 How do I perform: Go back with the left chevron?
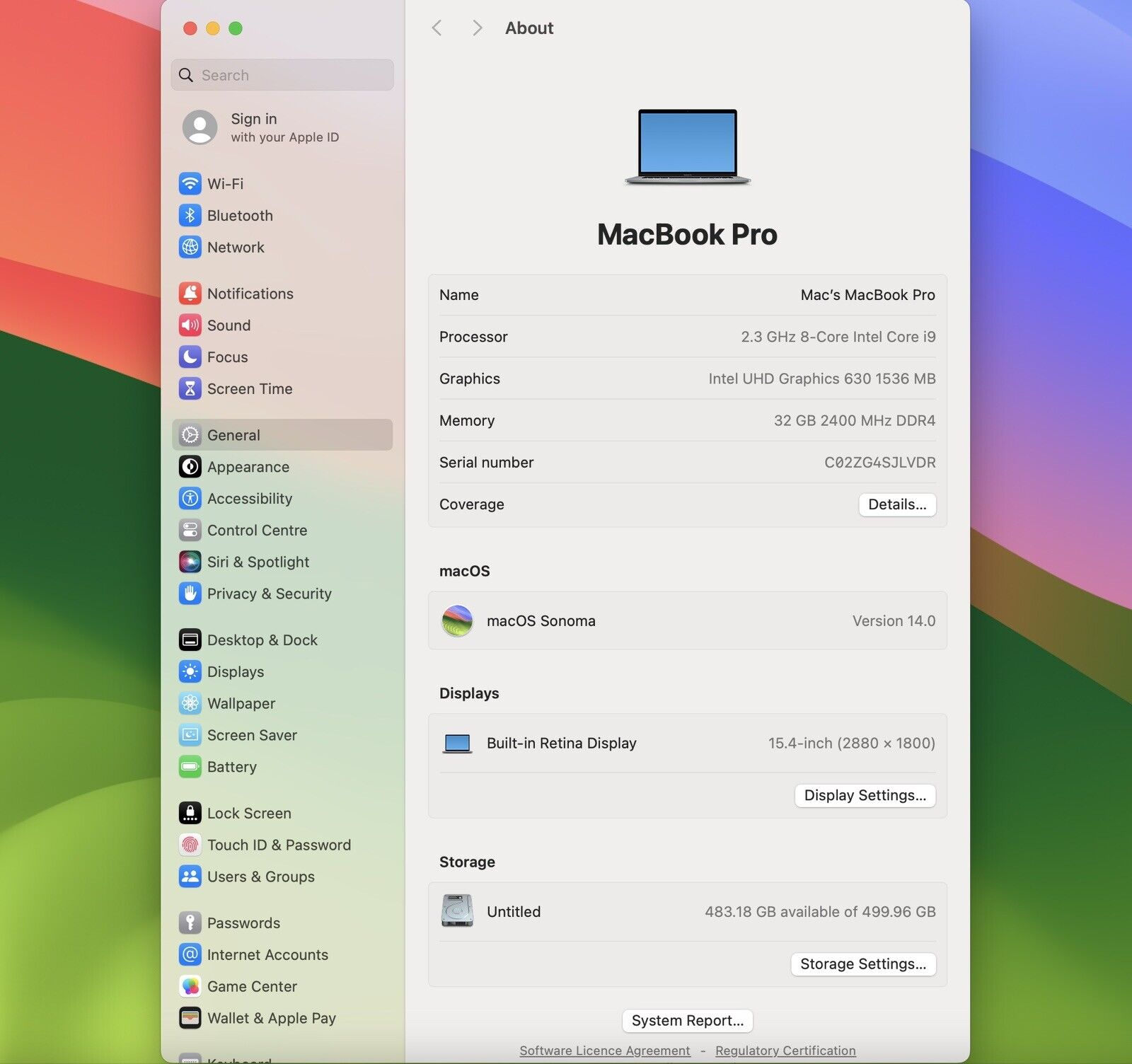coord(437,28)
